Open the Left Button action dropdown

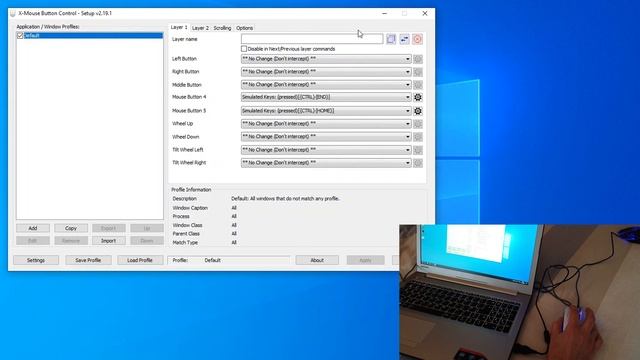pyautogui.click(x=326, y=59)
